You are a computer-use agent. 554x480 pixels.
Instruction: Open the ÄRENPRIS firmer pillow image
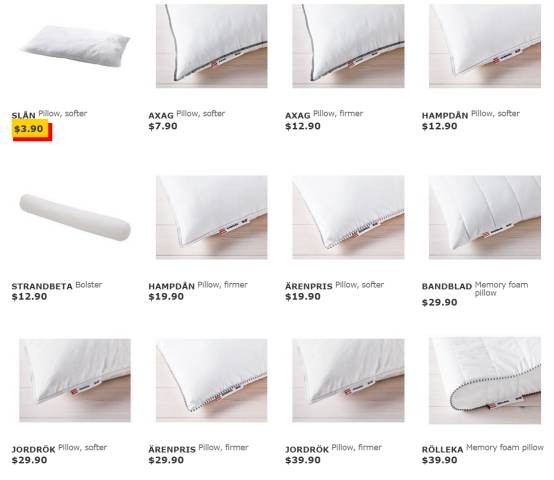tap(212, 380)
